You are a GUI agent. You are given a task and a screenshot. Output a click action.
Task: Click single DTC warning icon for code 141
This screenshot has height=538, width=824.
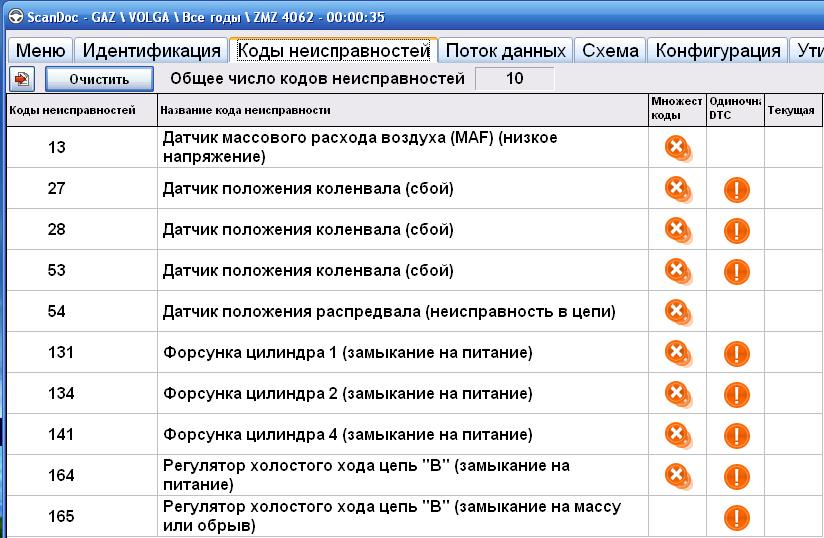pyautogui.click(x=736, y=436)
